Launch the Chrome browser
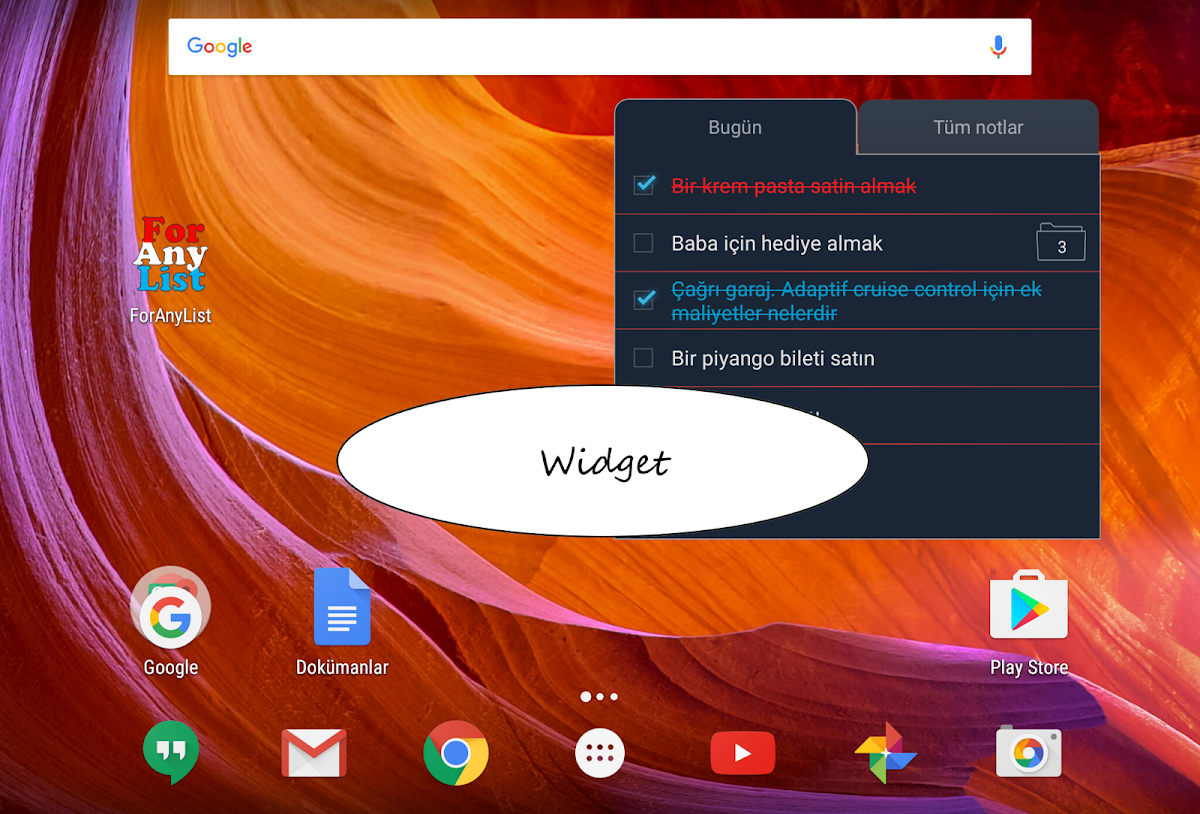The width and height of the screenshot is (1200, 814). [x=456, y=753]
